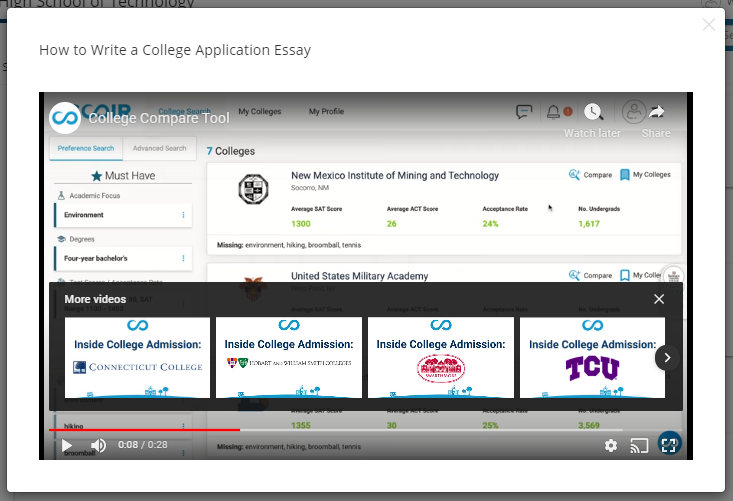The width and height of the screenshot is (733, 501).
Task: Click the average SAT score value 1300
Action: pos(301,224)
